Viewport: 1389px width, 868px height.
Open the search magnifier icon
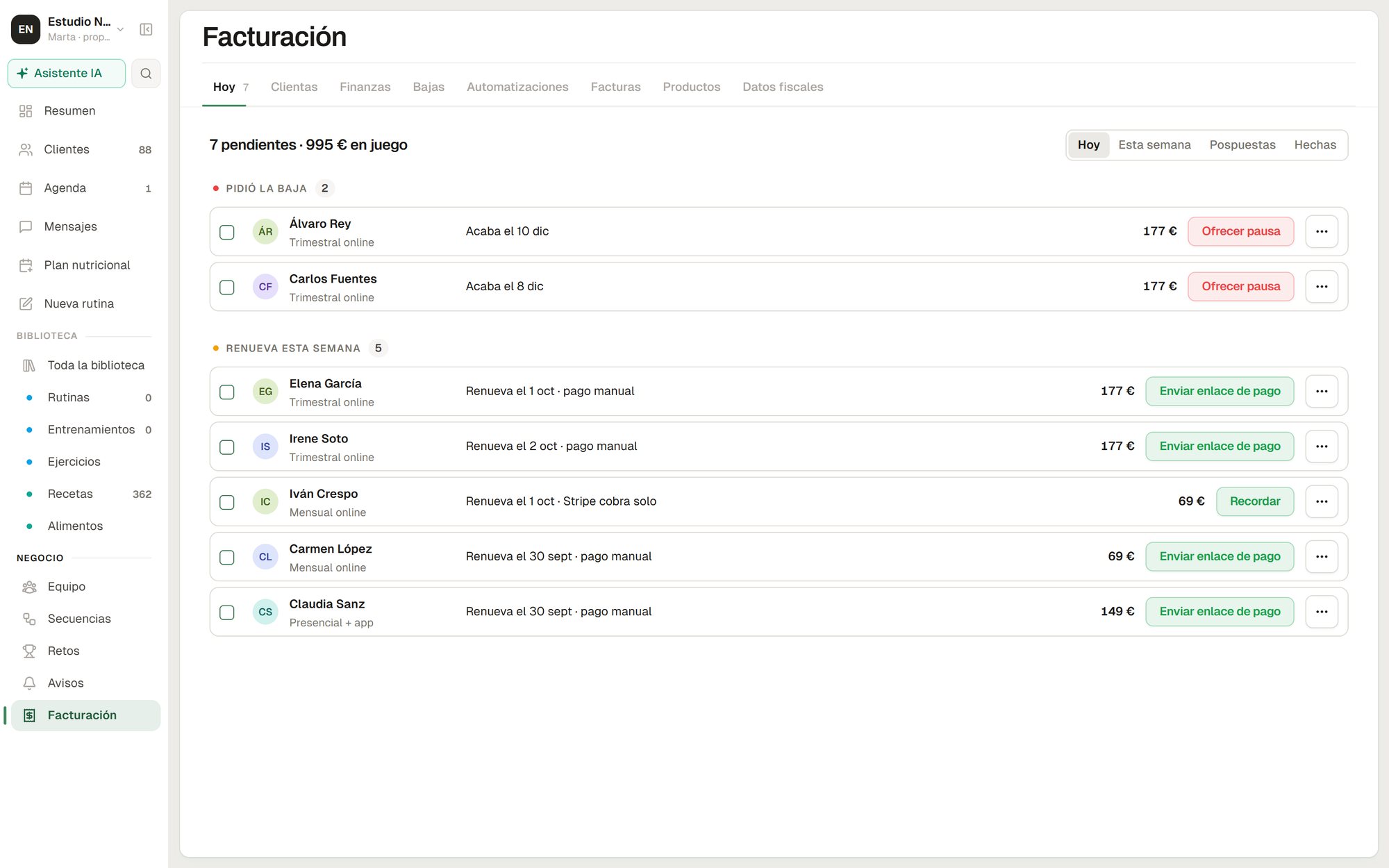146,74
